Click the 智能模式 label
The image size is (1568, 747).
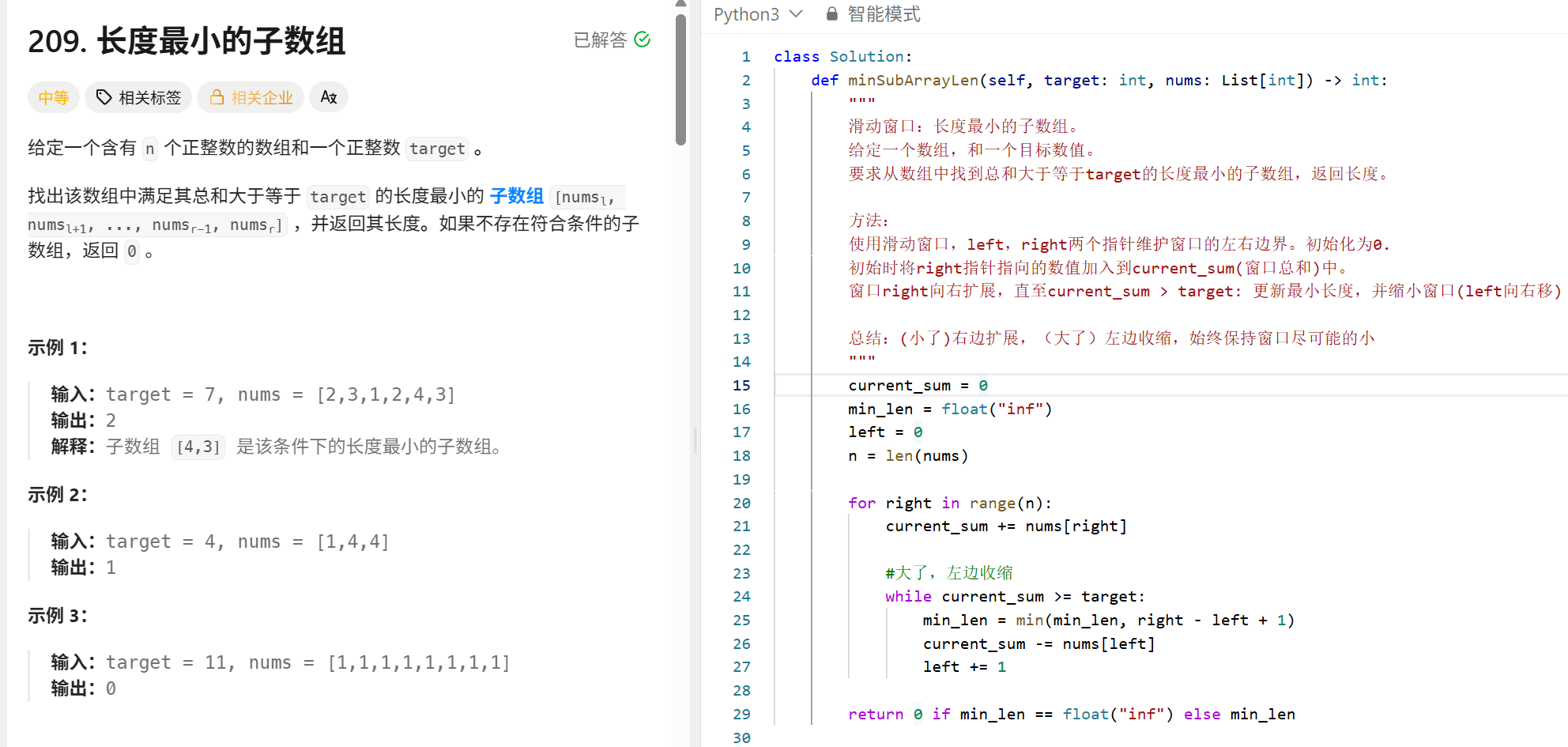click(x=884, y=14)
